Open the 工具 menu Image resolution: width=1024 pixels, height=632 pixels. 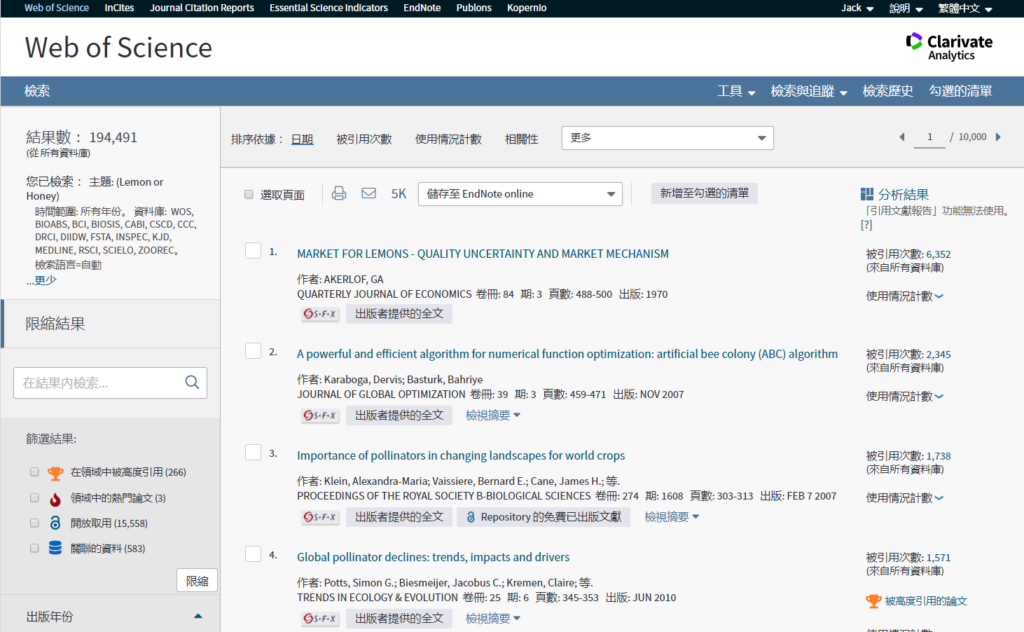click(x=736, y=91)
